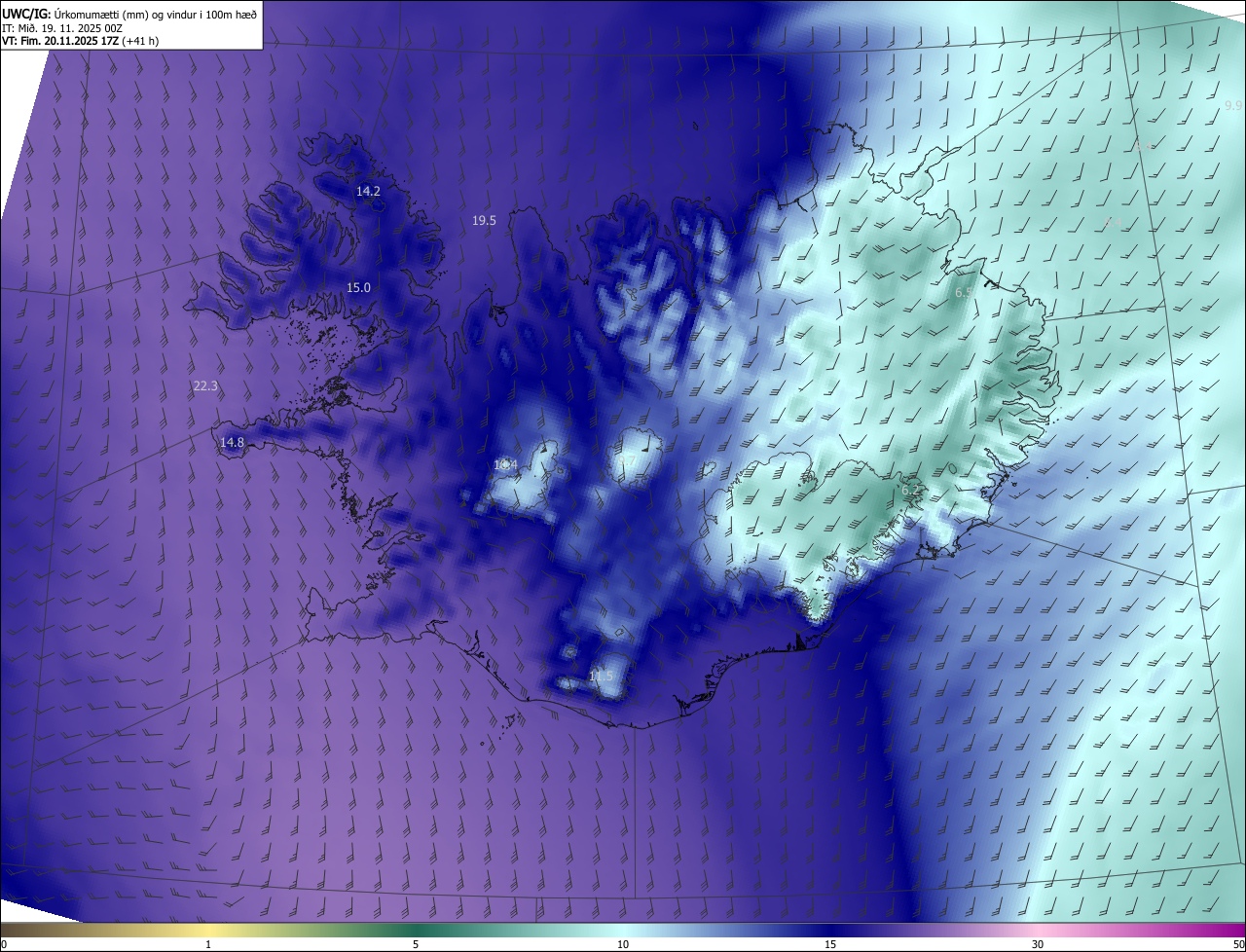The width and height of the screenshot is (1246, 952).
Task: Click the 19.5 value label
Action: point(484,221)
